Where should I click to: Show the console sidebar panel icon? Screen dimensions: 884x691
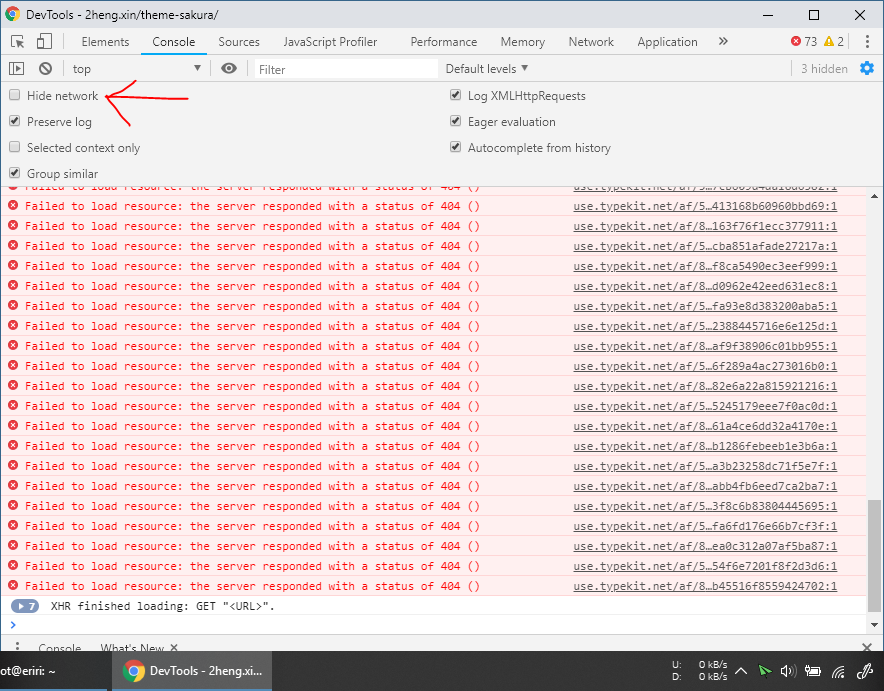16,69
